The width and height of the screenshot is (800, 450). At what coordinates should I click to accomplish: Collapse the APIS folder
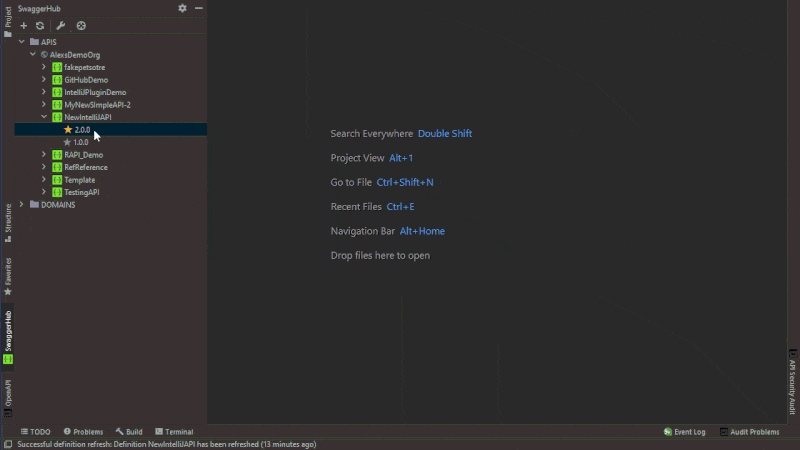(22, 42)
